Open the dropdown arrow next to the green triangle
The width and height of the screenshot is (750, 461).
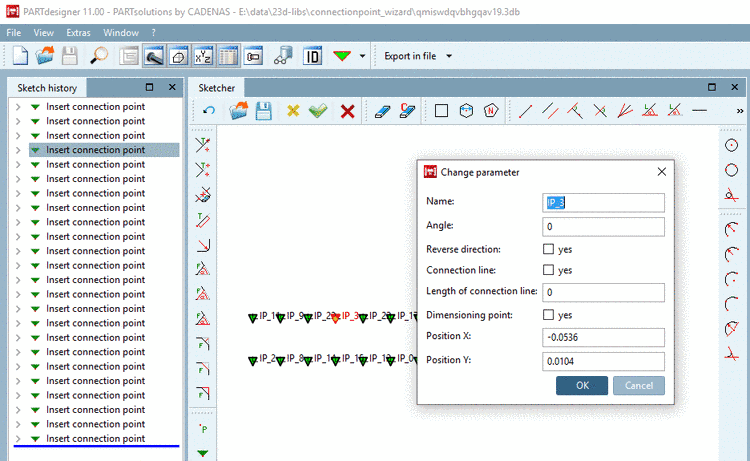362,56
